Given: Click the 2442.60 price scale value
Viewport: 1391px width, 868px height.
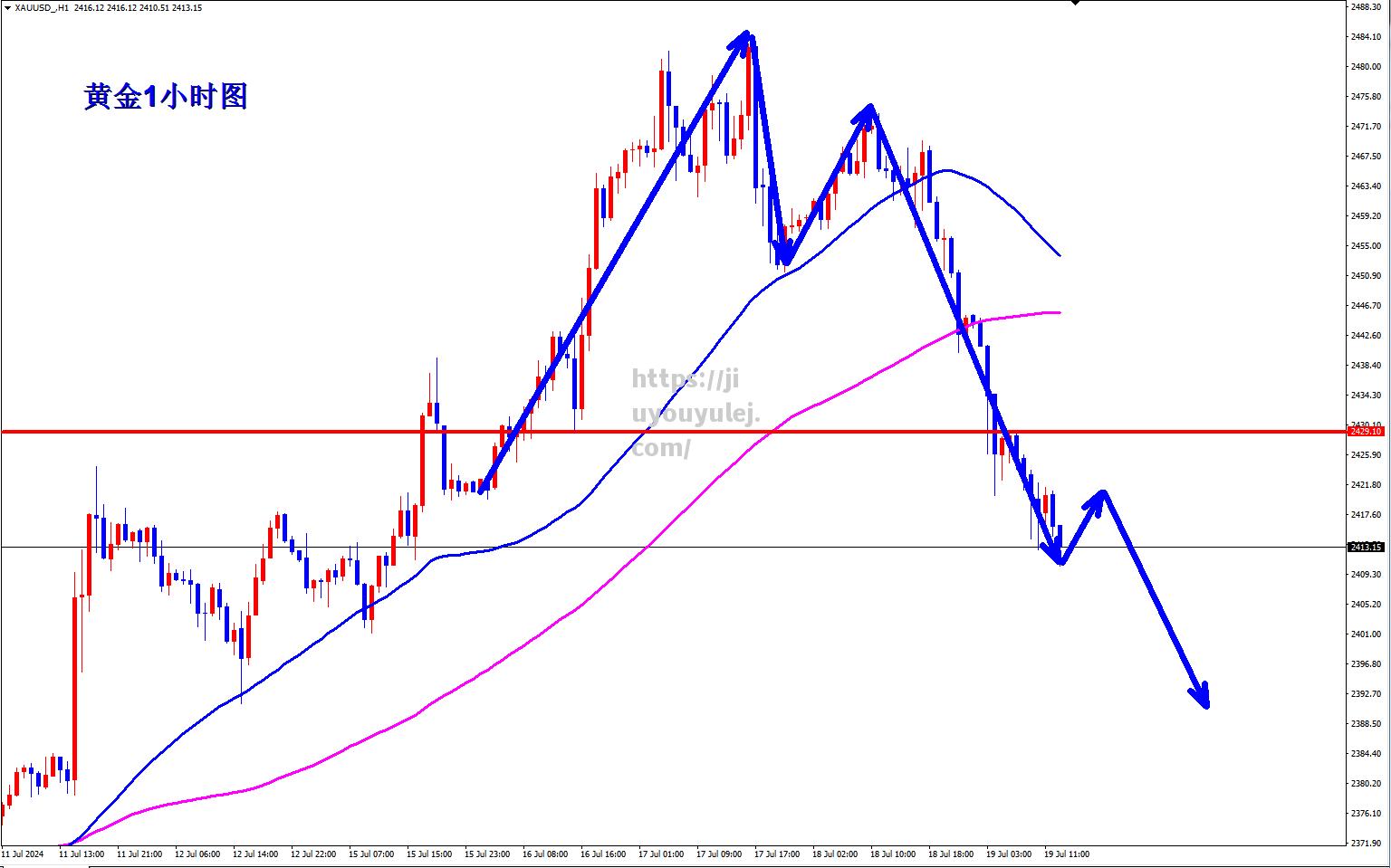Looking at the screenshot, I should coord(1366,336).
